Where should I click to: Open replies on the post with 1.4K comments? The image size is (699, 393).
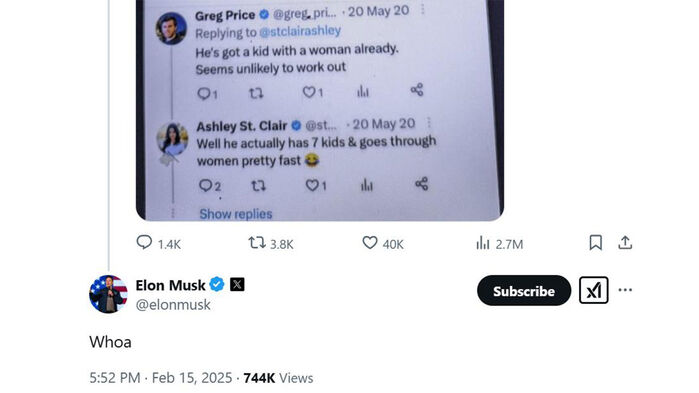tap(158, 243)
